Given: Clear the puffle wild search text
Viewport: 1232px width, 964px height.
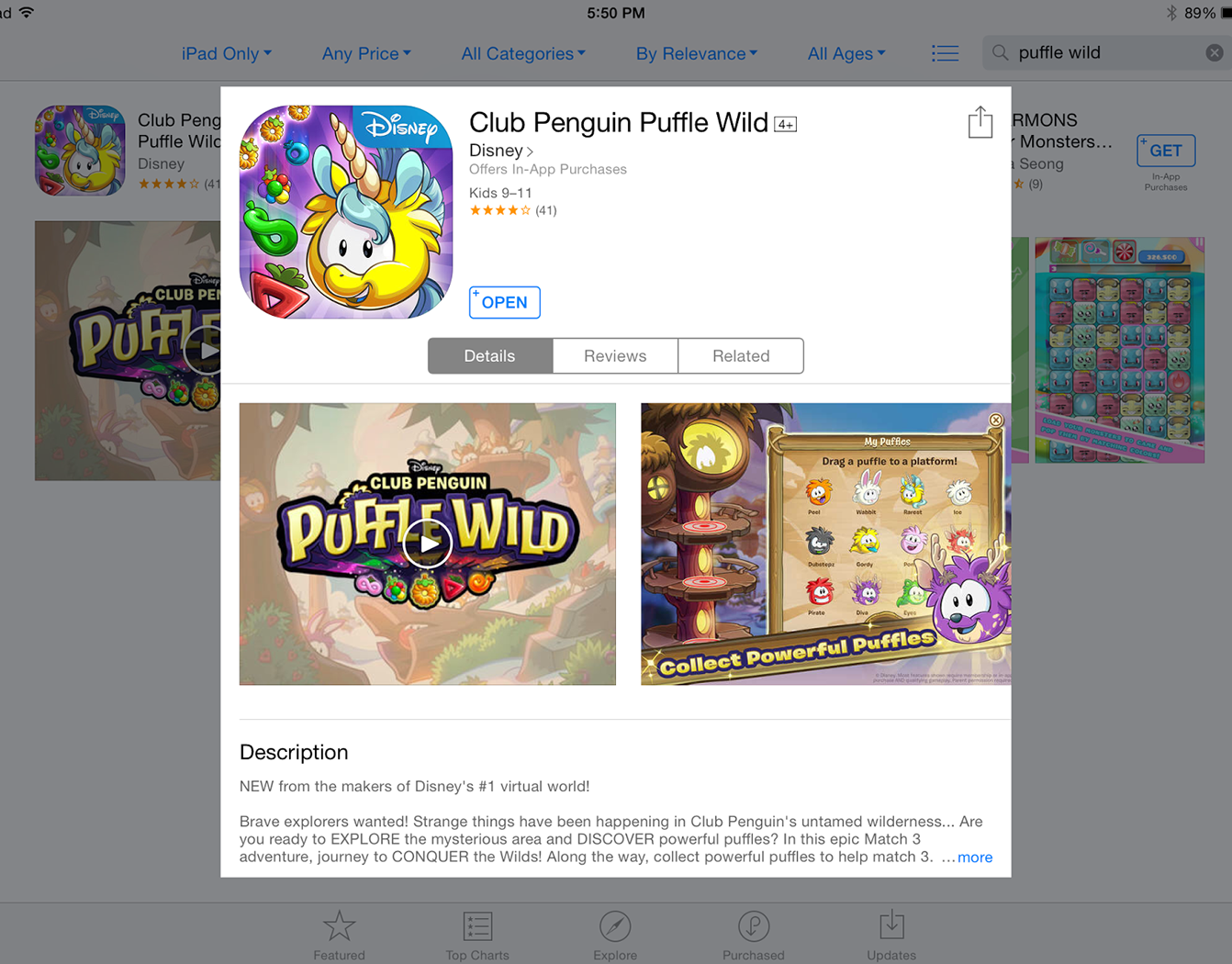Looking at the screenshot, I should click(1214, 53).
